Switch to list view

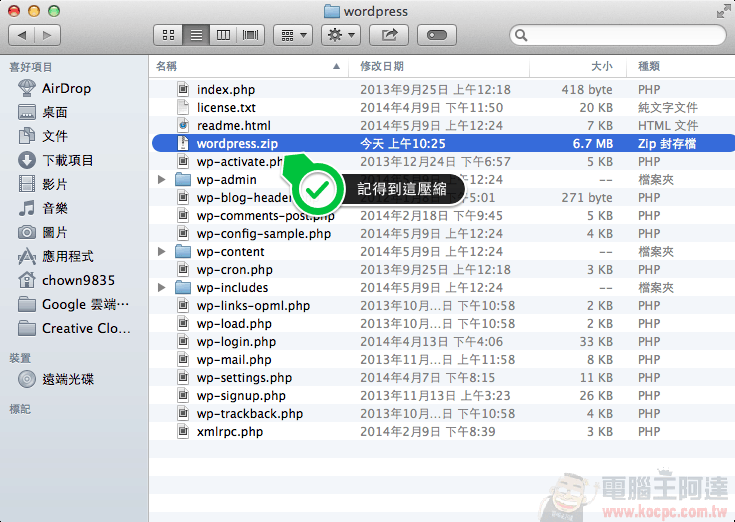pos(196,35)
